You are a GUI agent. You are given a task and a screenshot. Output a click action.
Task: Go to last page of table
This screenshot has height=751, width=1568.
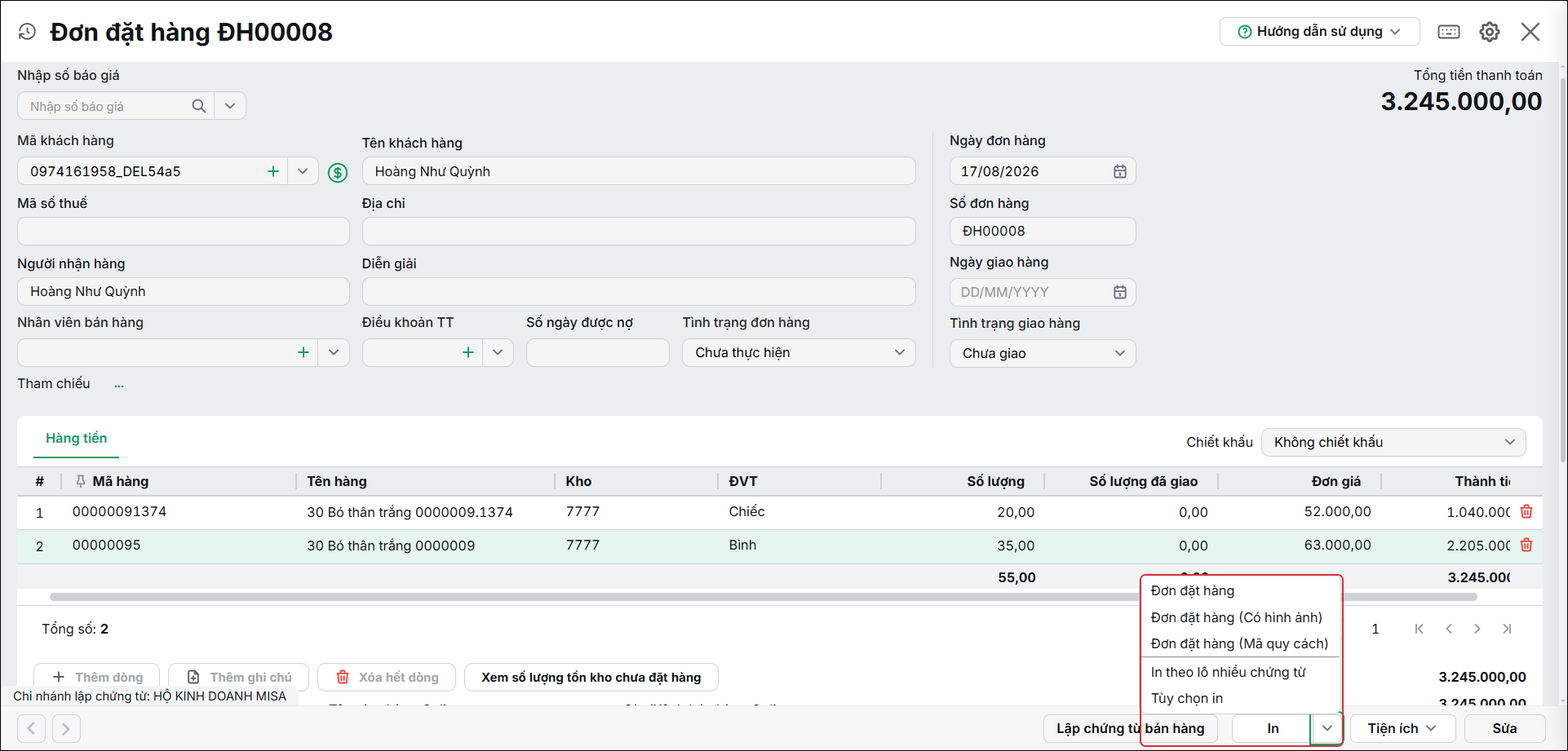[1507, 629]
